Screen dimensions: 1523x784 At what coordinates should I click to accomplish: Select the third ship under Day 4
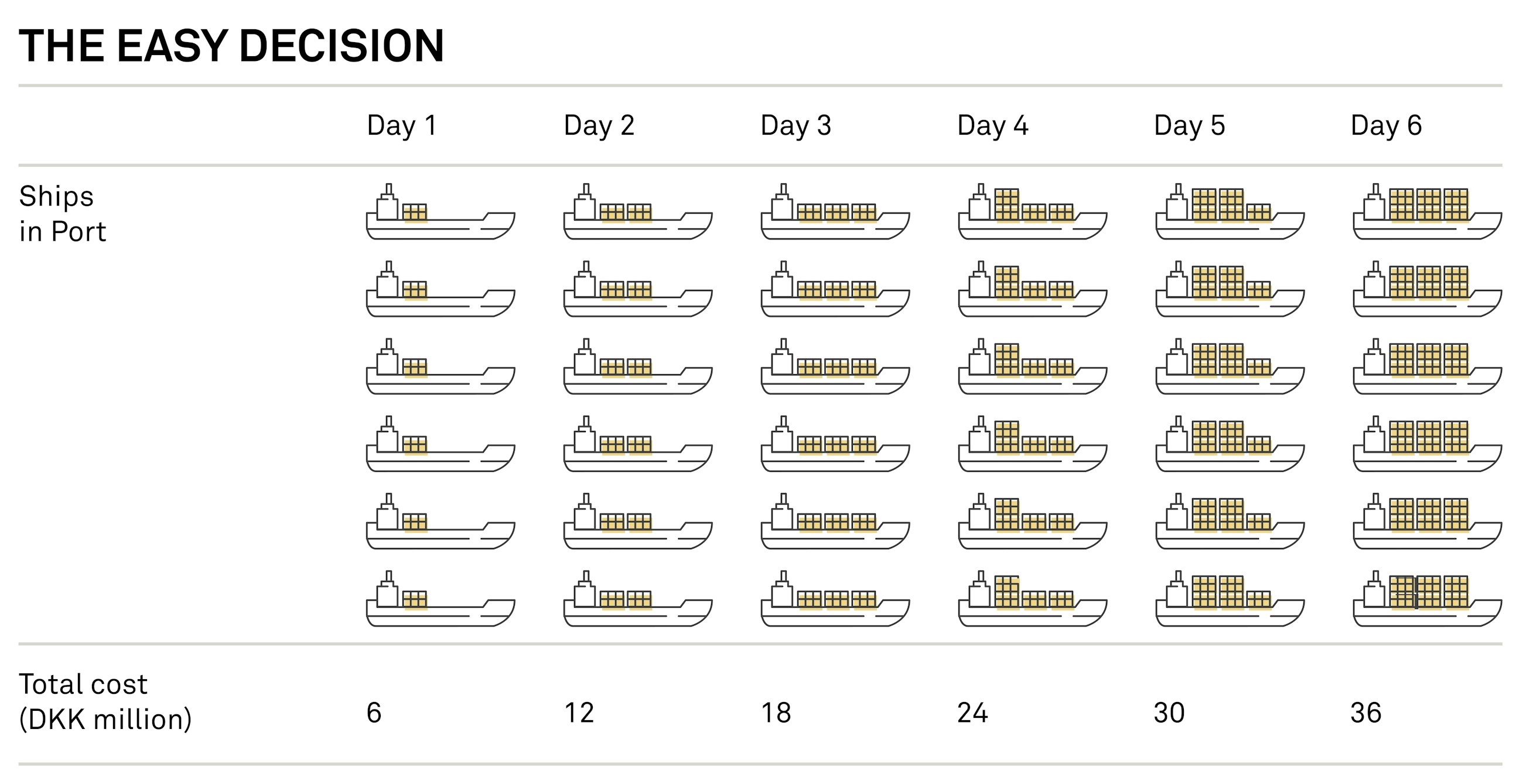1032,368
